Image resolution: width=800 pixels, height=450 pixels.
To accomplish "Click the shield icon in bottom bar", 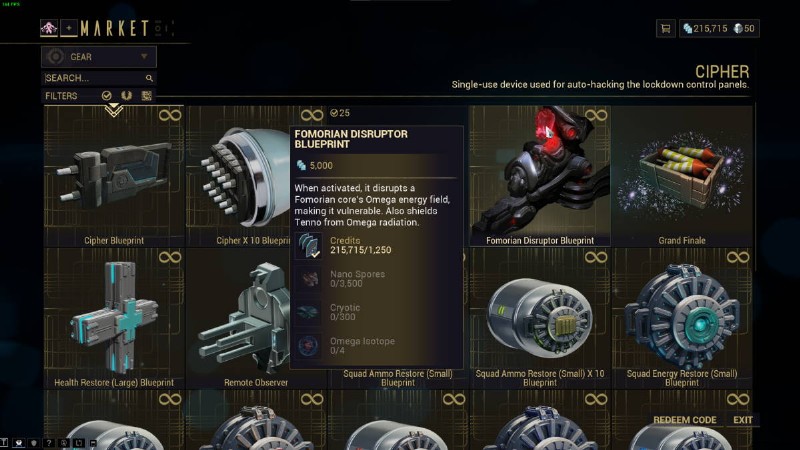I will click(34, 443).
